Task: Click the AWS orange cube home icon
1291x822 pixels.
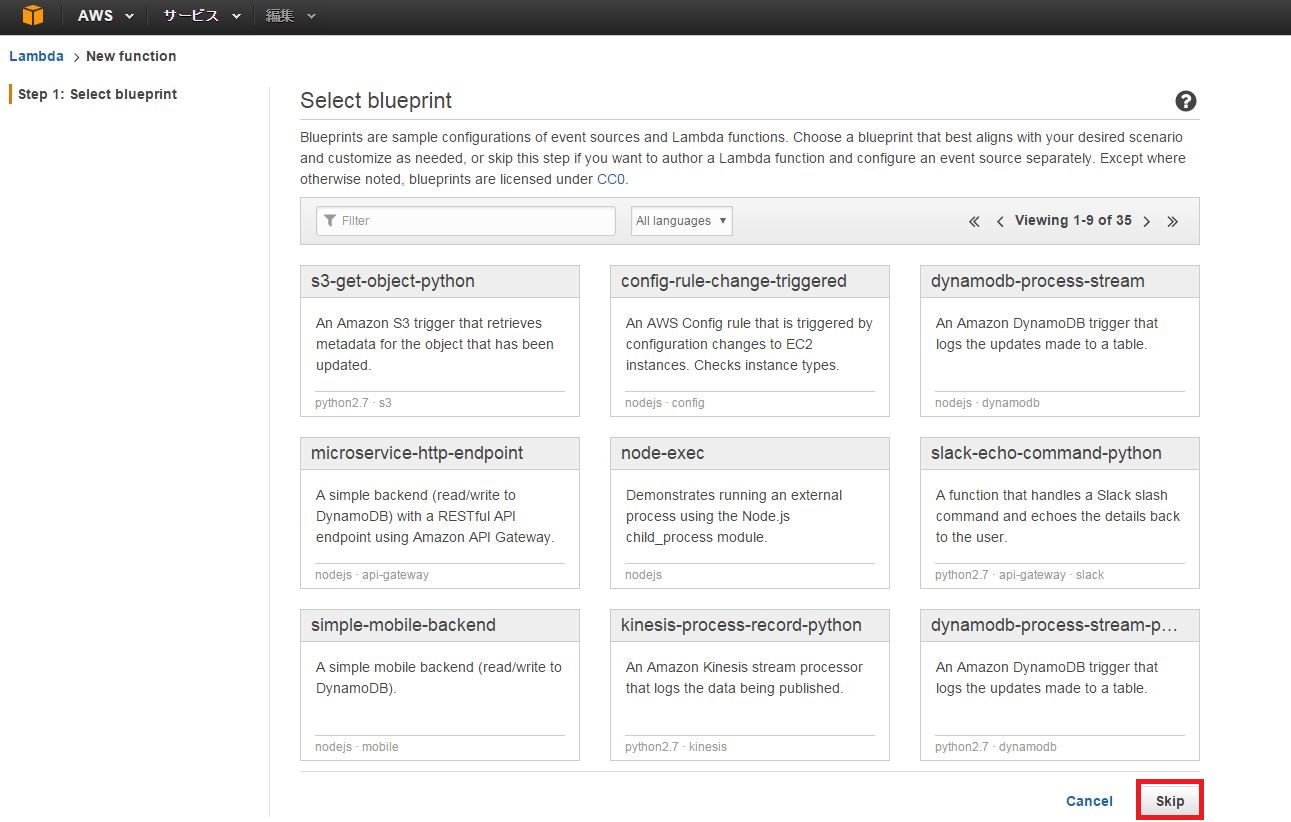Action: (33, 16)
